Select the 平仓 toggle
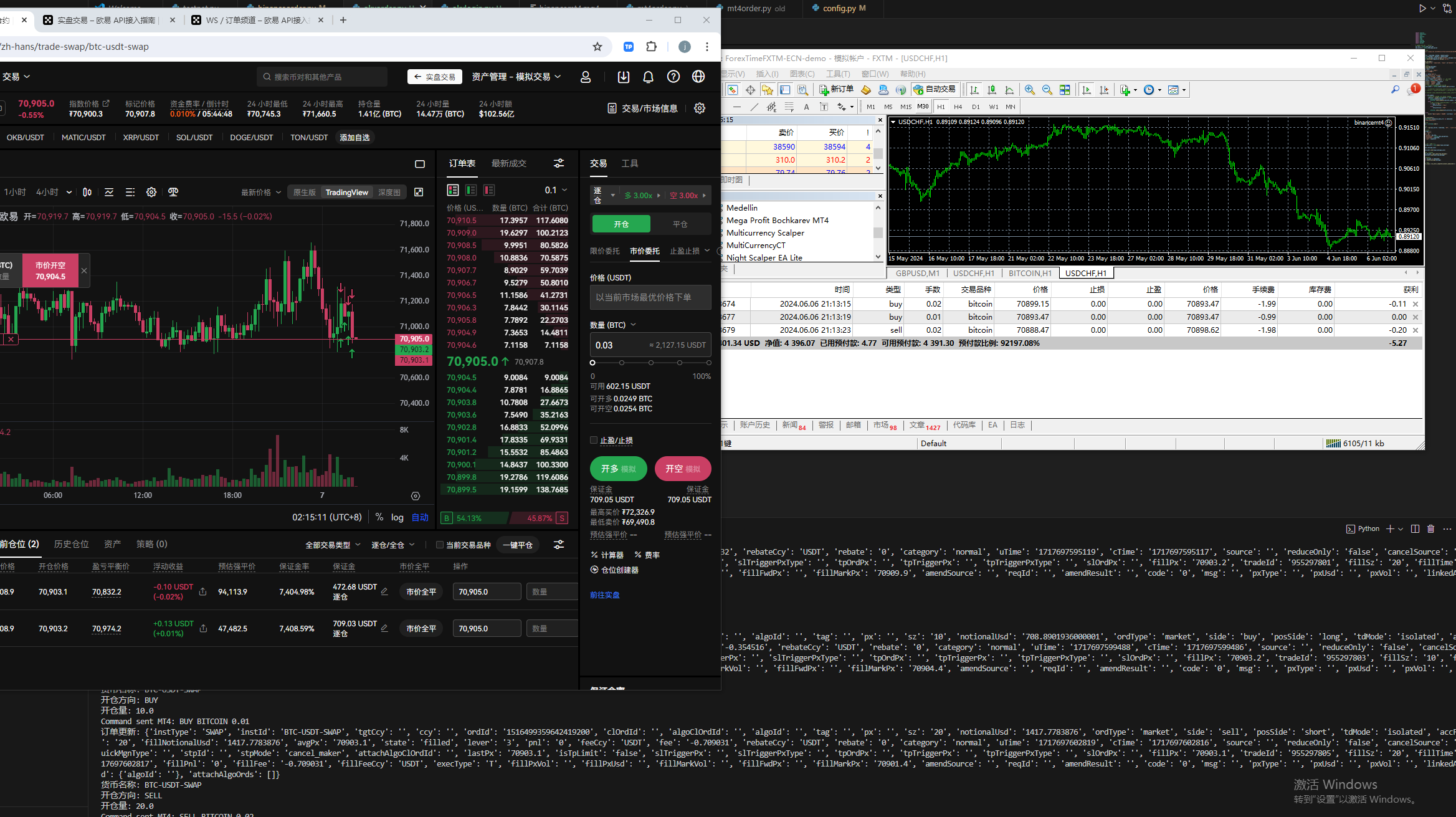 pos(680,224)
